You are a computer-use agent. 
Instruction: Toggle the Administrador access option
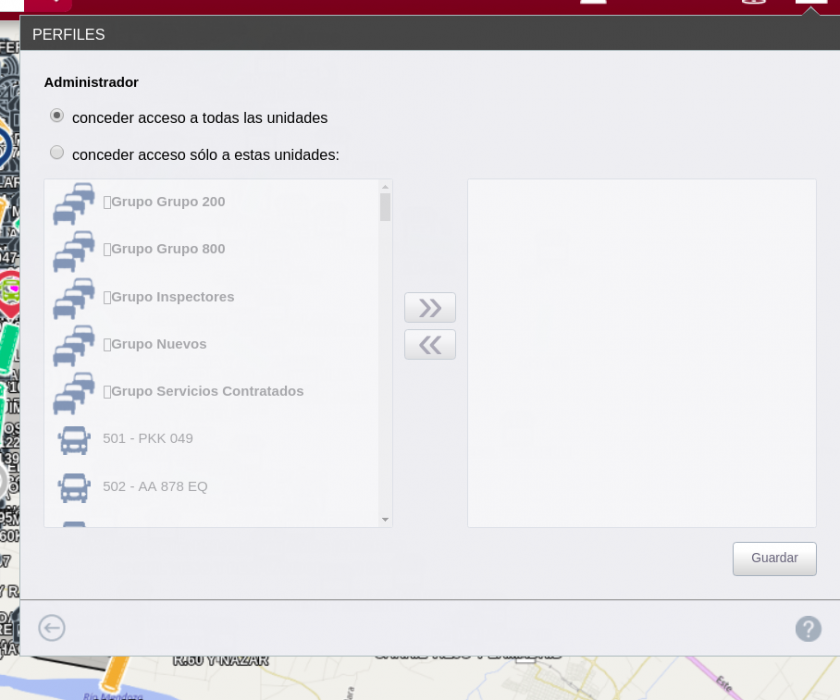[57, 115]
